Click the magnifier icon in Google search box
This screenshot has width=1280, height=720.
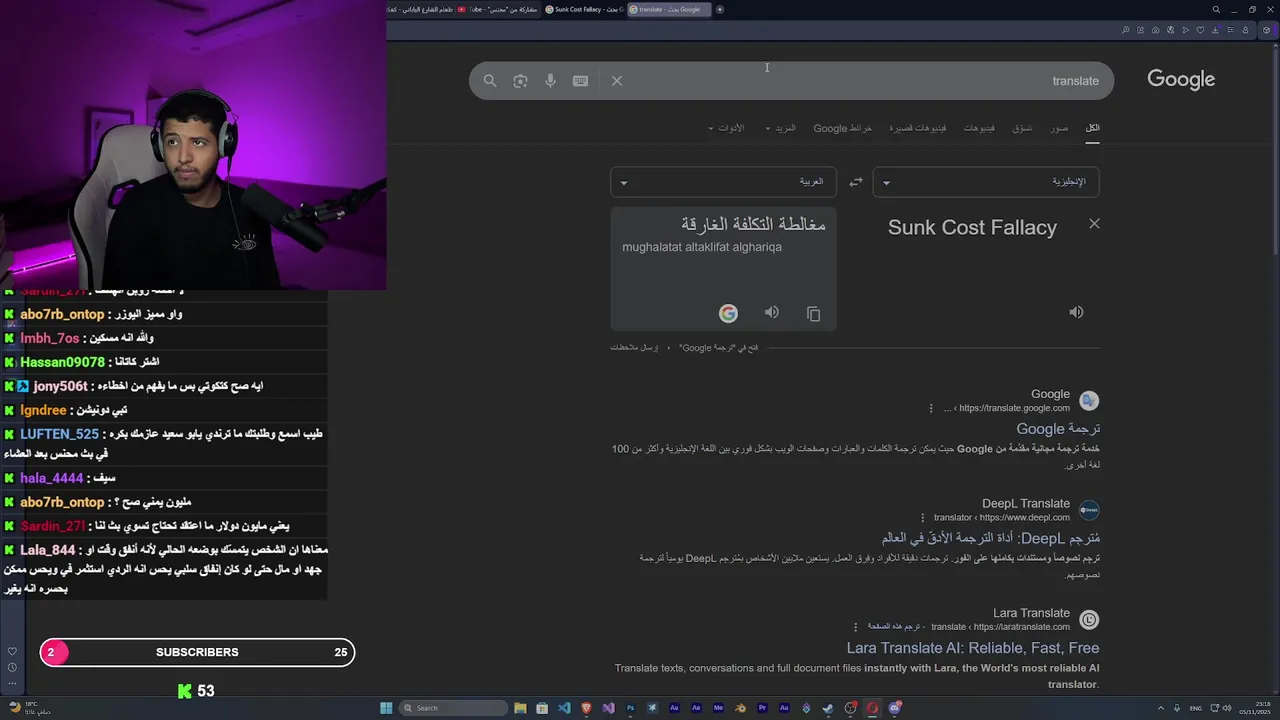[490, 81]
